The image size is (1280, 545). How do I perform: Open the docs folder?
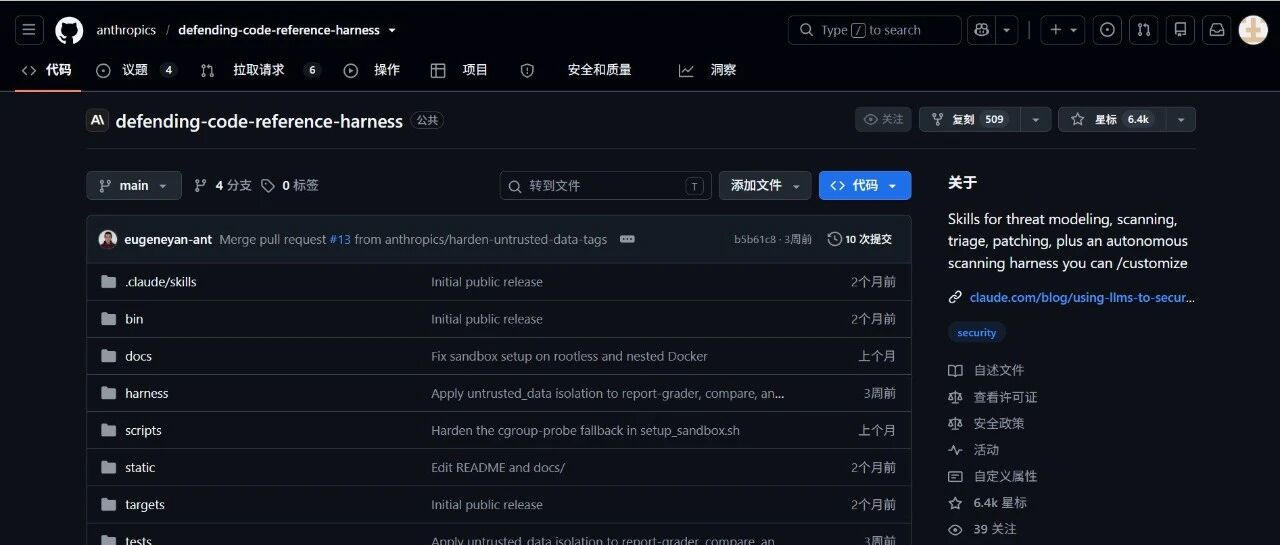(x=138, y=356)
